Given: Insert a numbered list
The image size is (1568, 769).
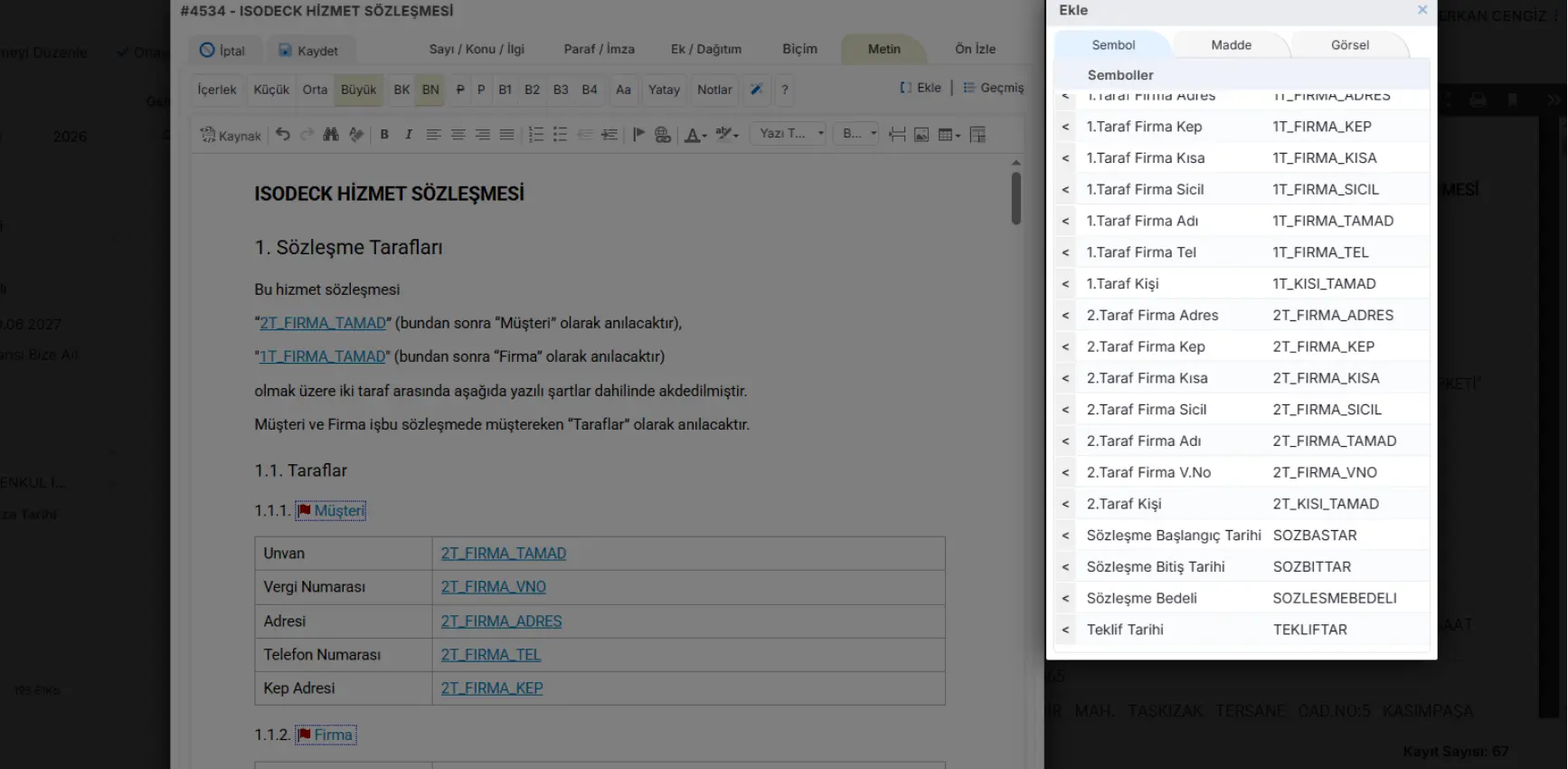Looking at the screenshot, I should tap(536, 135).
